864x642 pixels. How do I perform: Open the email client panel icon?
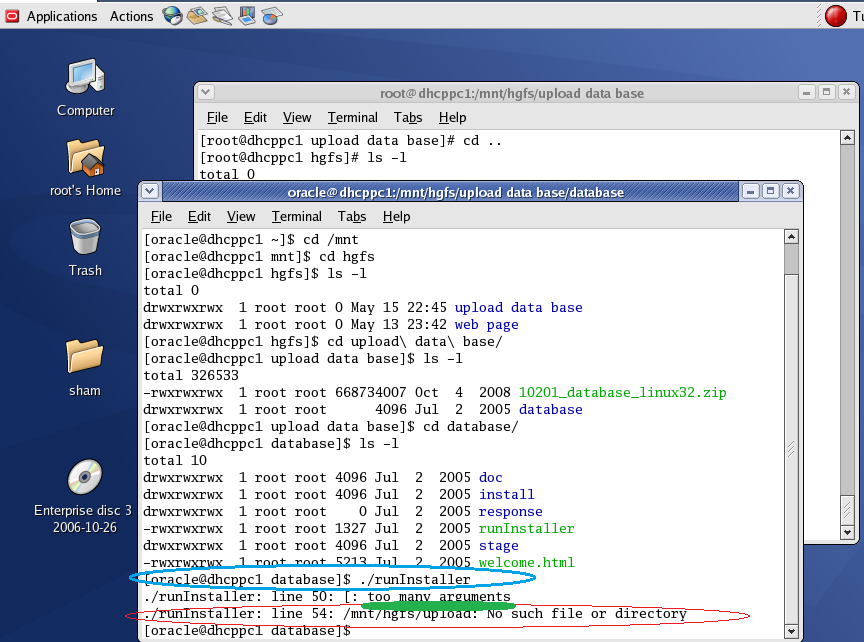(197, 15)
